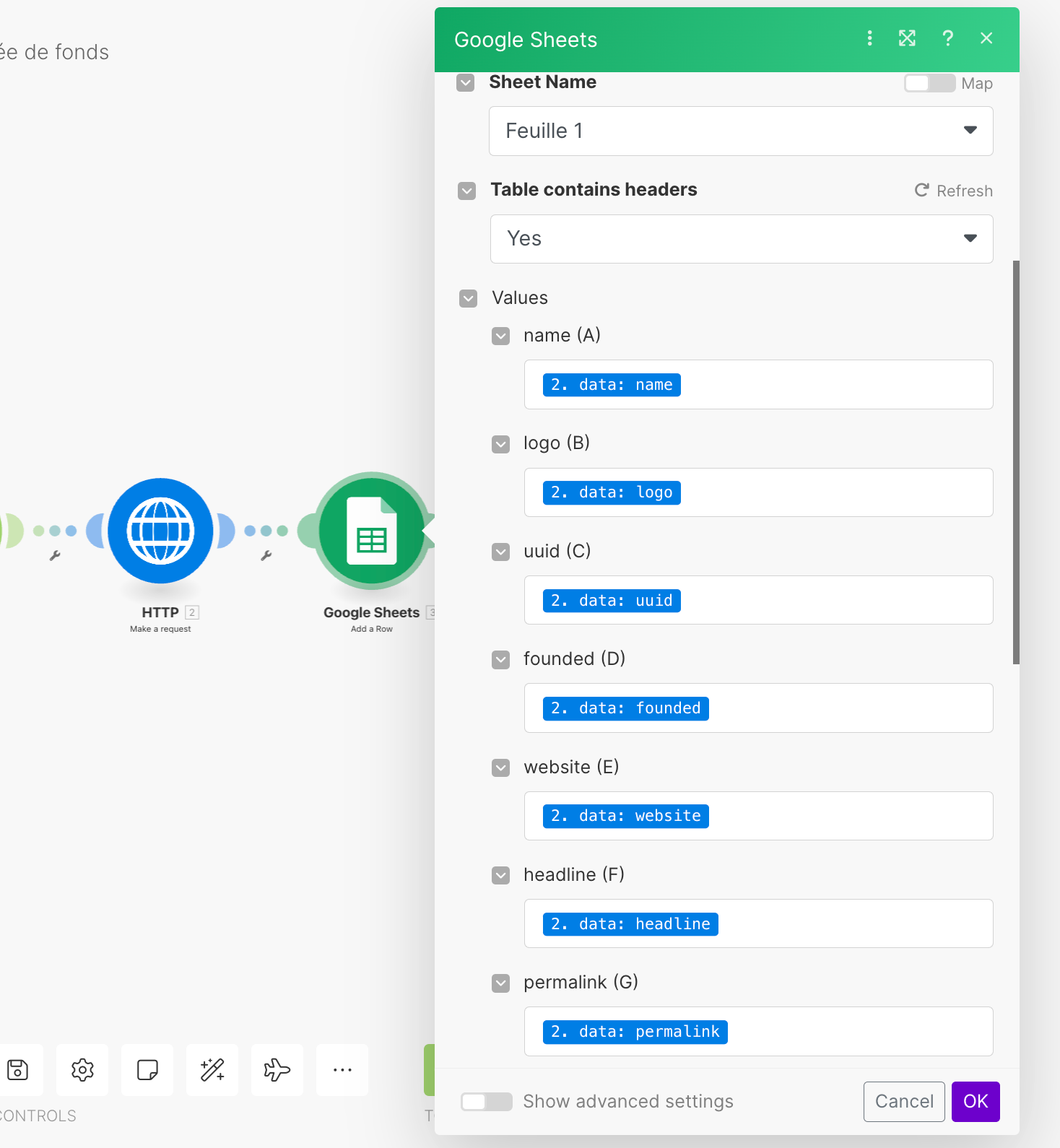Expand the Google Sheets panel to fullscreen

click(x=907, y=38)
